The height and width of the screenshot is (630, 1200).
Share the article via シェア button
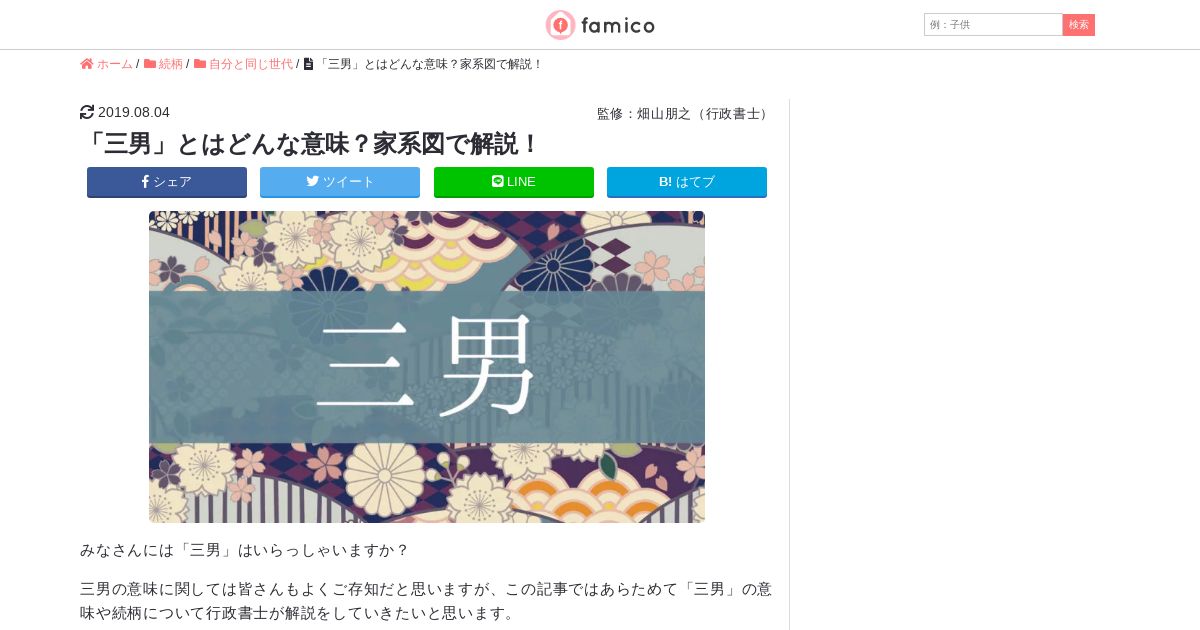(167, 182)
